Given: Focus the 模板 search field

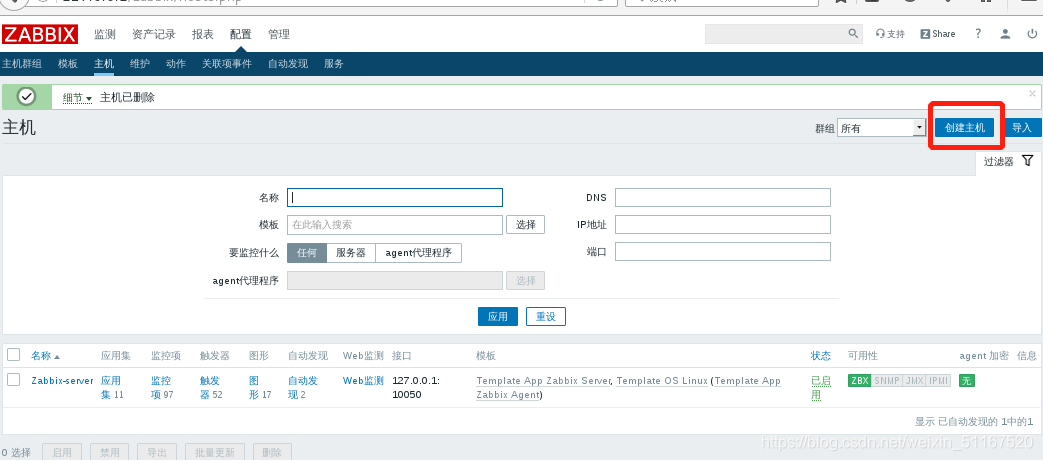Looking at the screenshot, I should point(394,225).
